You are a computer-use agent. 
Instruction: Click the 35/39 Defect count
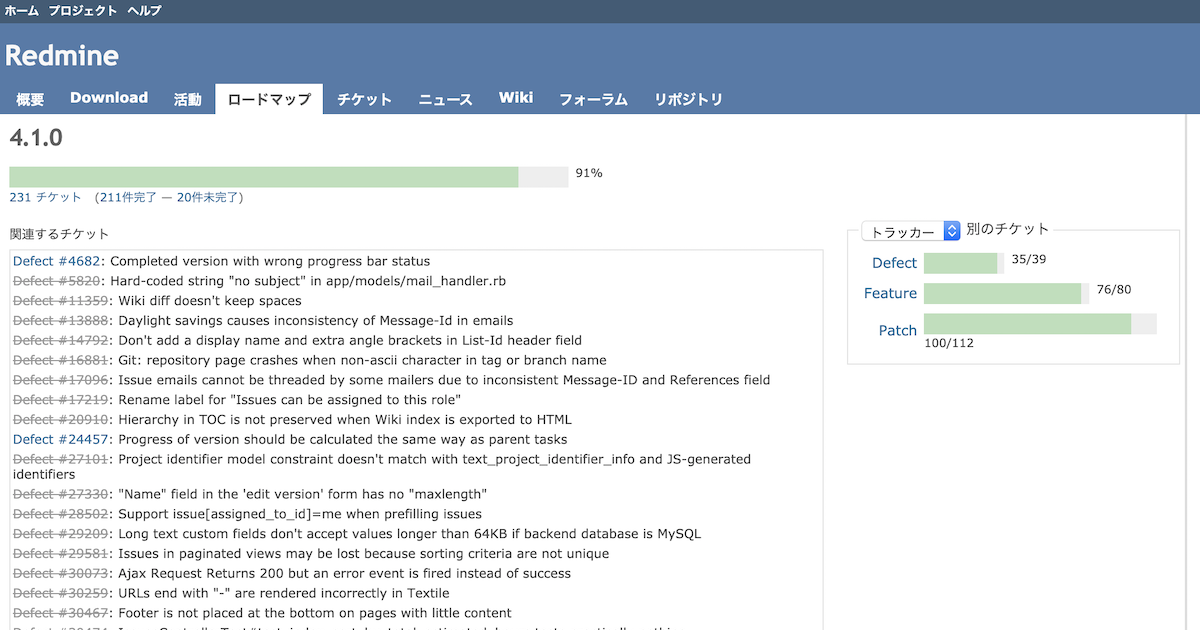(1028, 259)
